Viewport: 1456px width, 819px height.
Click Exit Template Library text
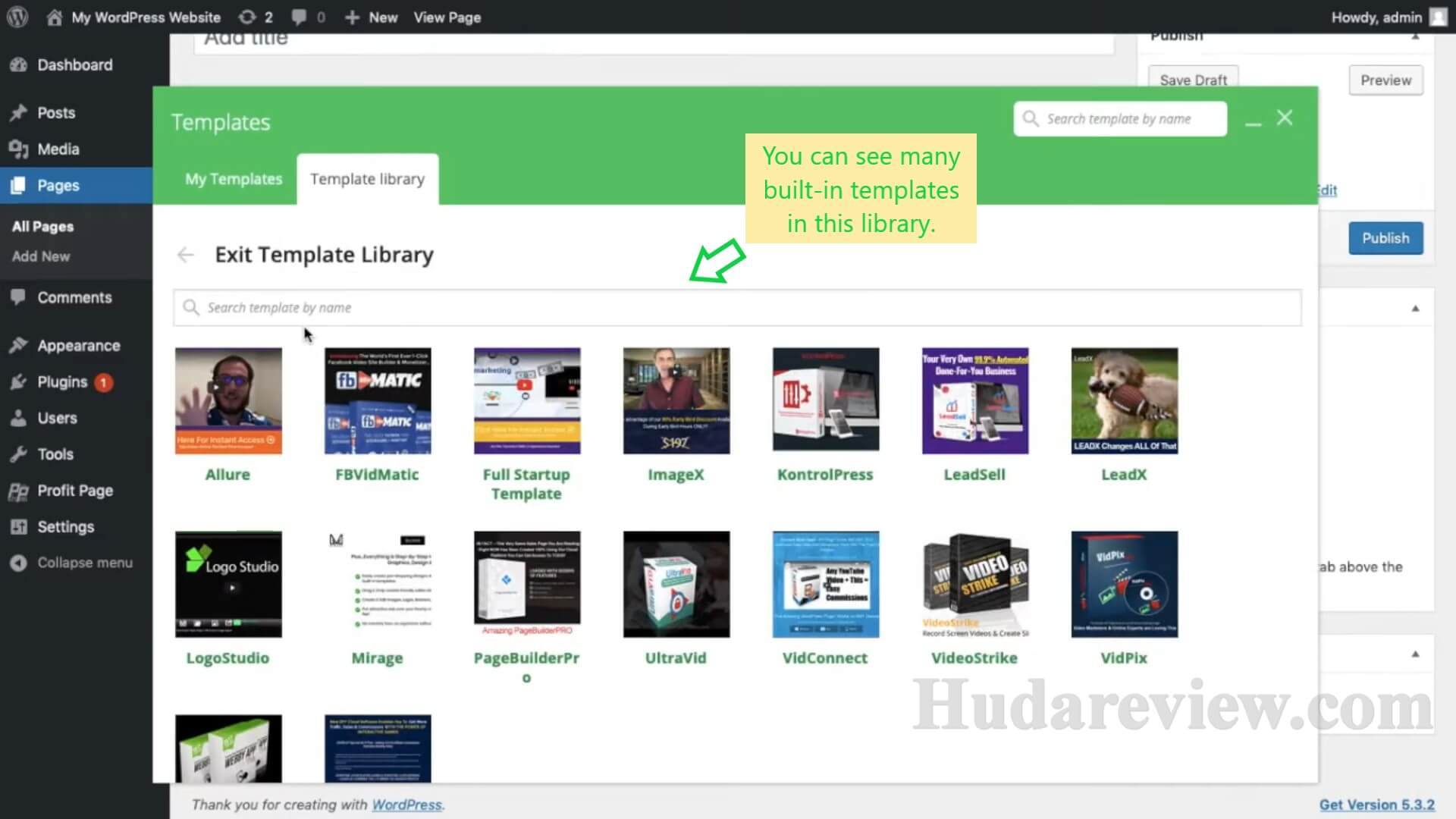point(324,255)
